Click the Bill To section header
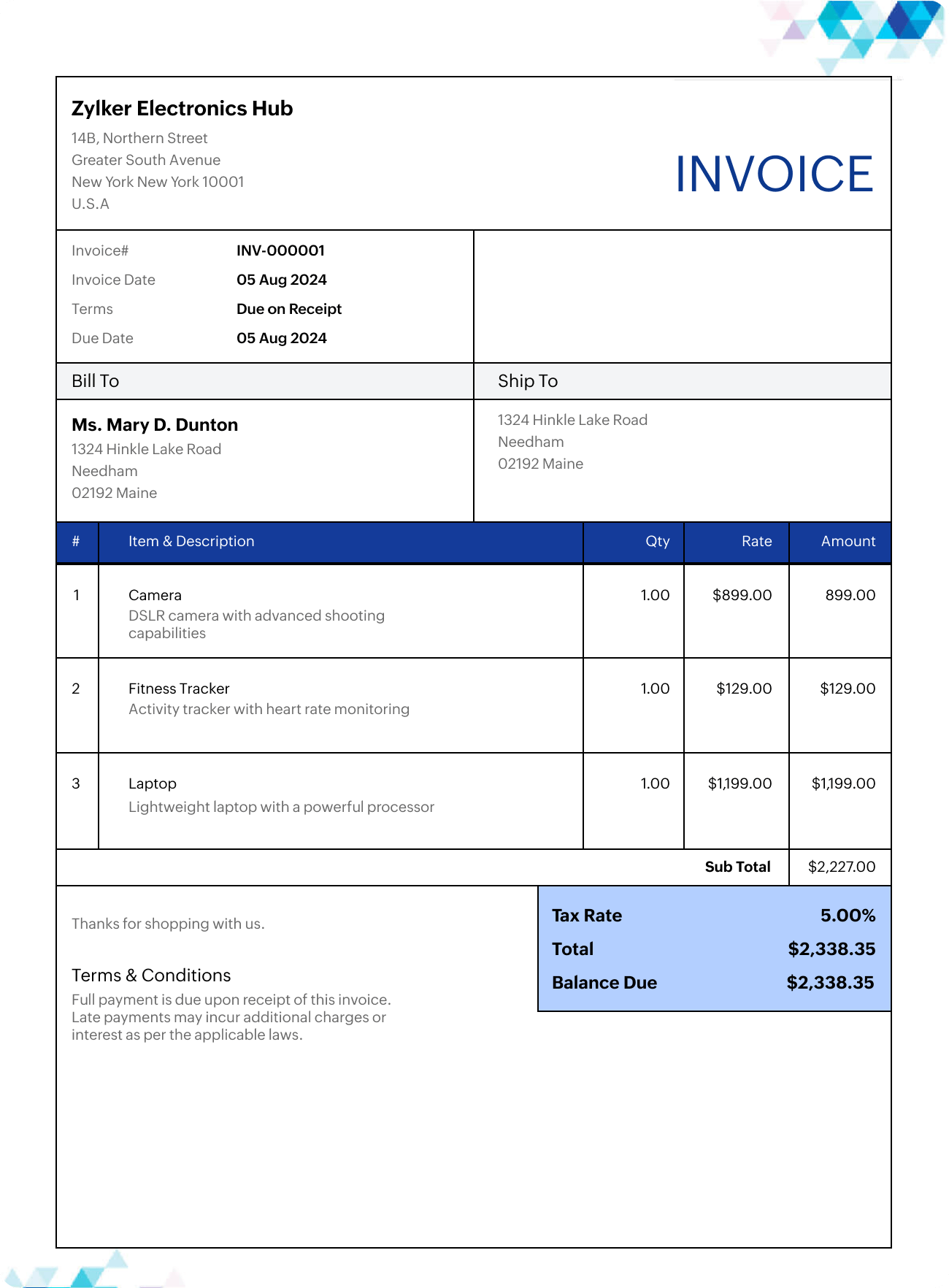 point(96,381)
